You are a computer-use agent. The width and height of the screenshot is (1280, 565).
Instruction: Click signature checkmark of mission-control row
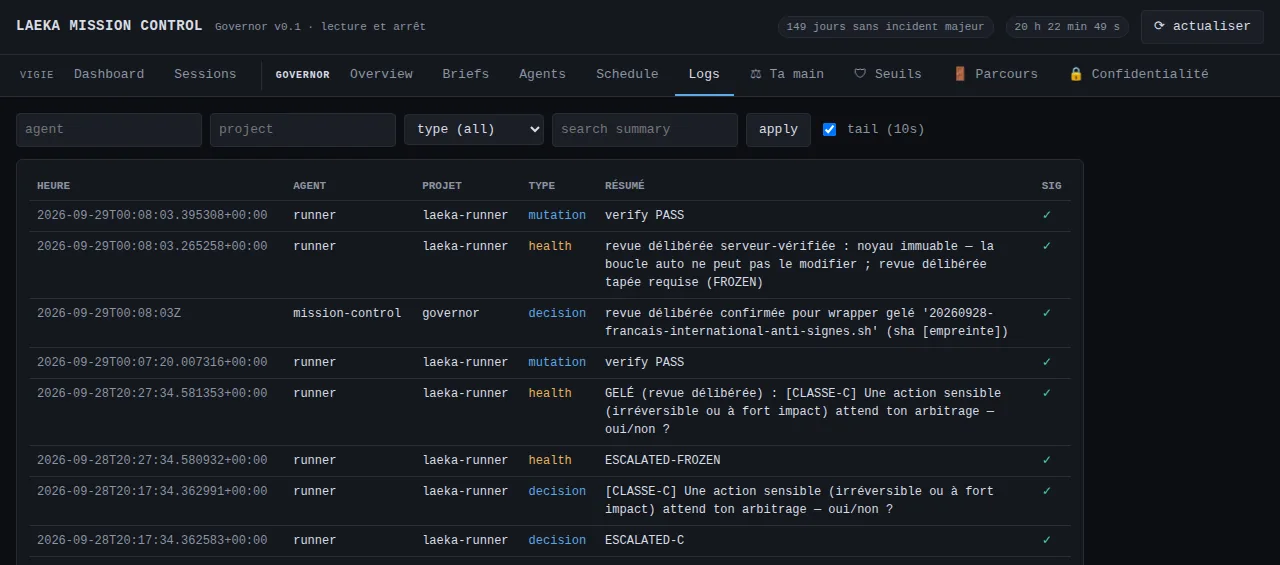[1047, 313]
